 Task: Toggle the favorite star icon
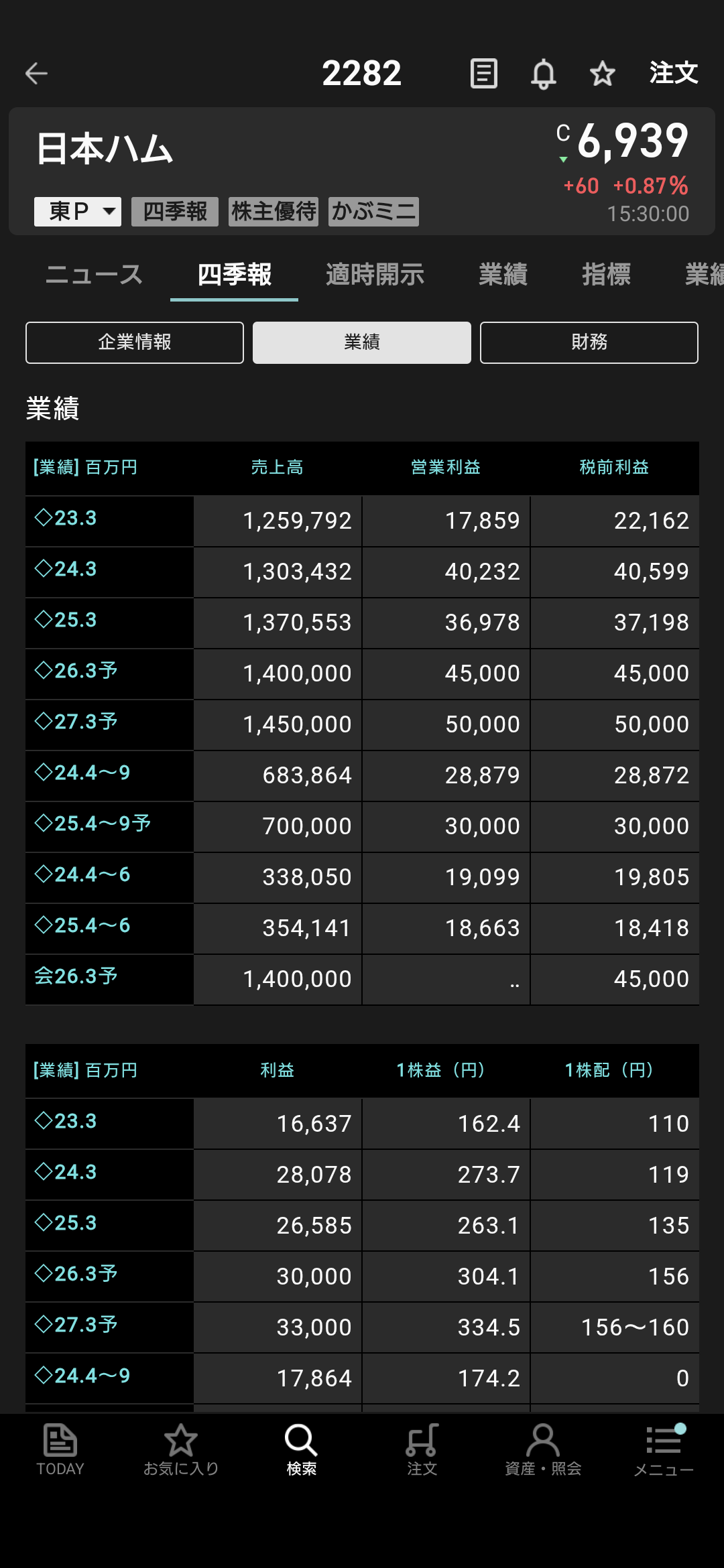602,74
